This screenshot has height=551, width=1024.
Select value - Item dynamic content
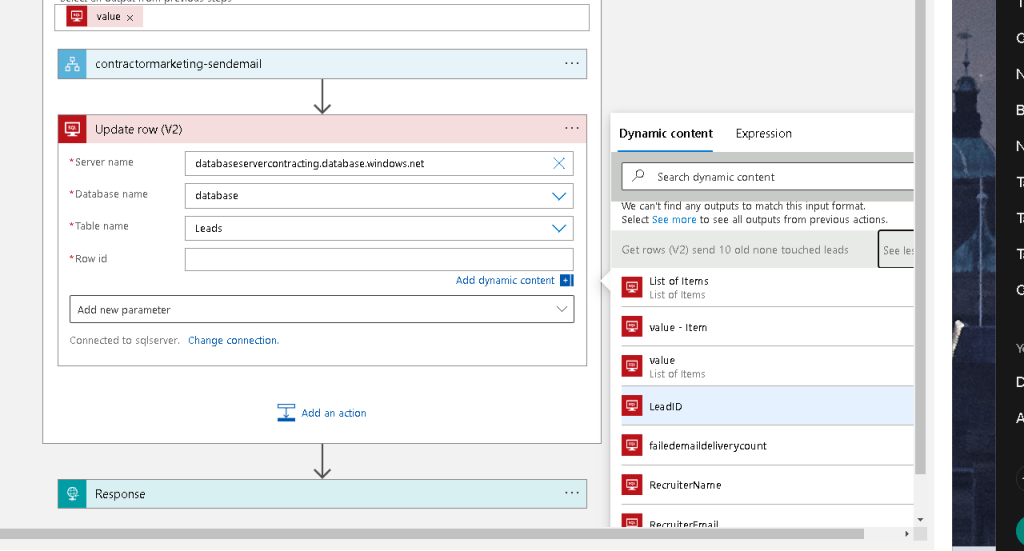click(x=767, y=327)
